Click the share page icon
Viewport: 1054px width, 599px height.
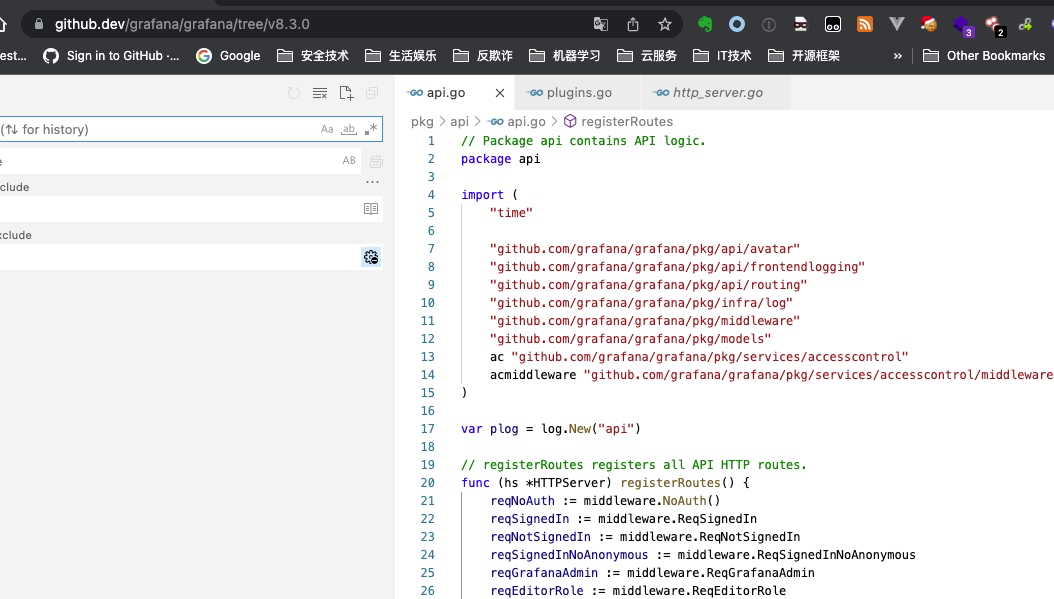click(x=633, y=25)
